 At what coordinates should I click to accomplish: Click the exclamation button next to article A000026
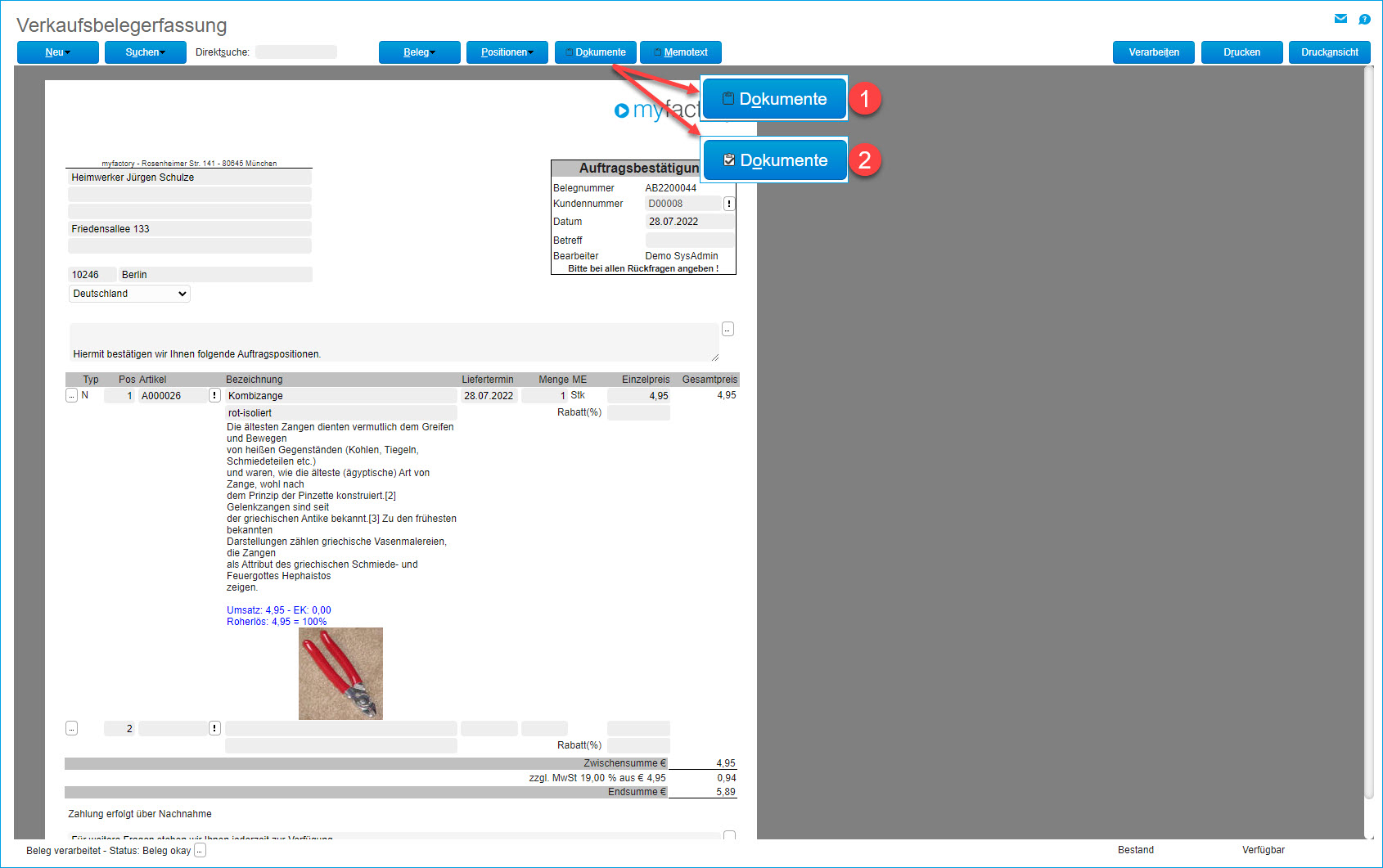(214, 395)
